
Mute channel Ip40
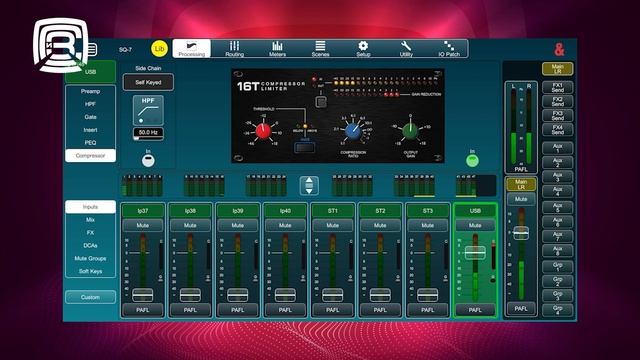(285, 225)
